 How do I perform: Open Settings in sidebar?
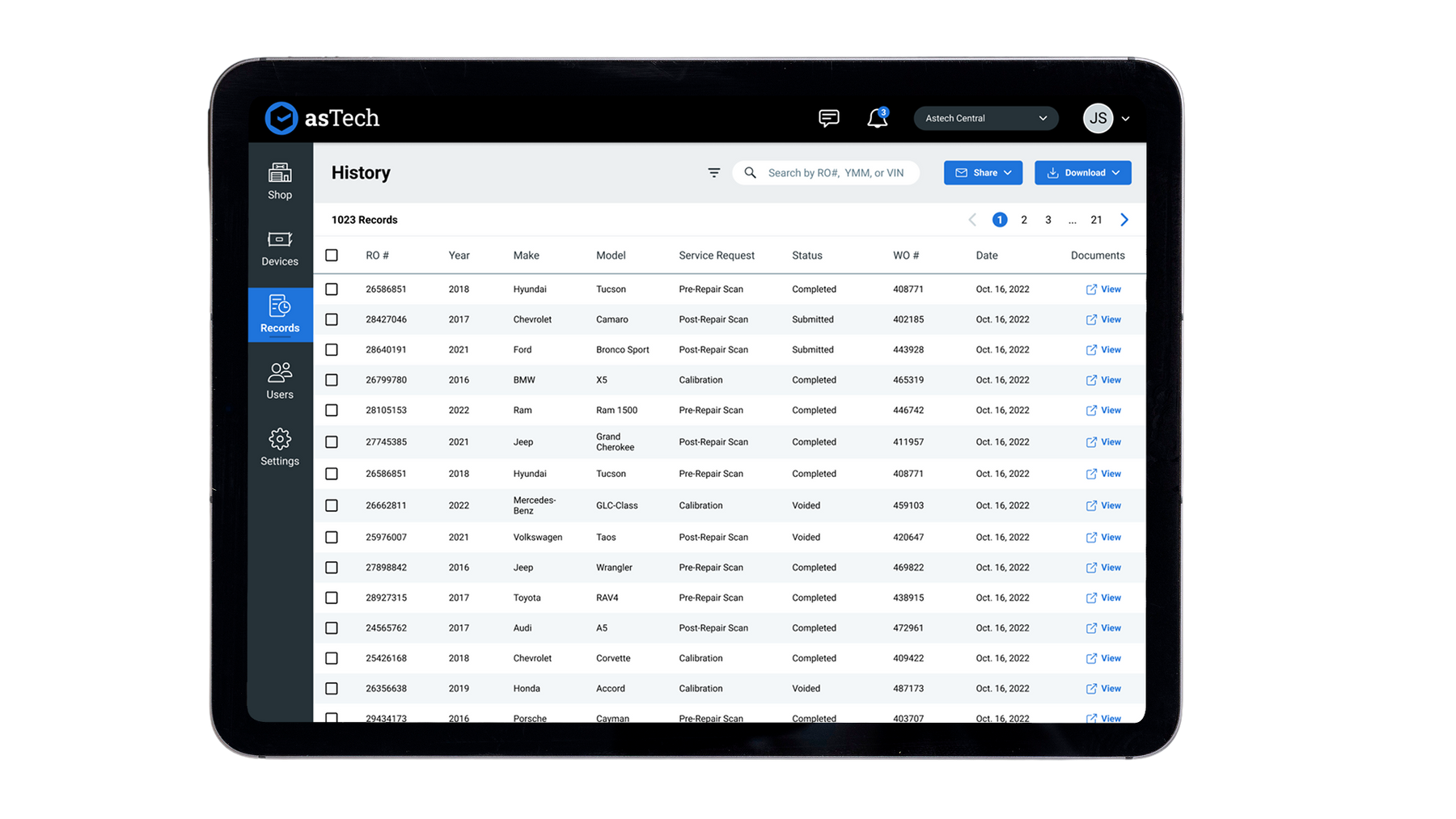pos(280,447)
